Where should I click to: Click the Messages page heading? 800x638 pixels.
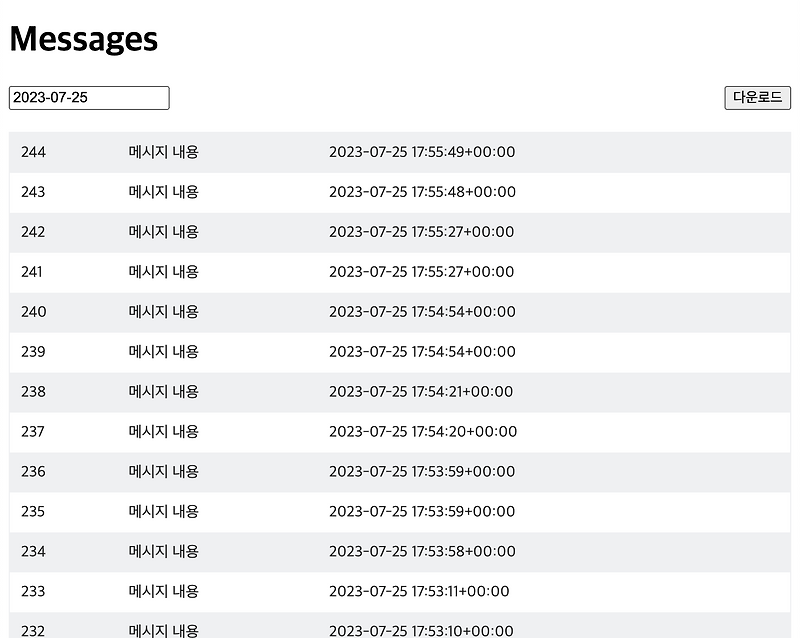pyautogui.click(x=84, y=39)
